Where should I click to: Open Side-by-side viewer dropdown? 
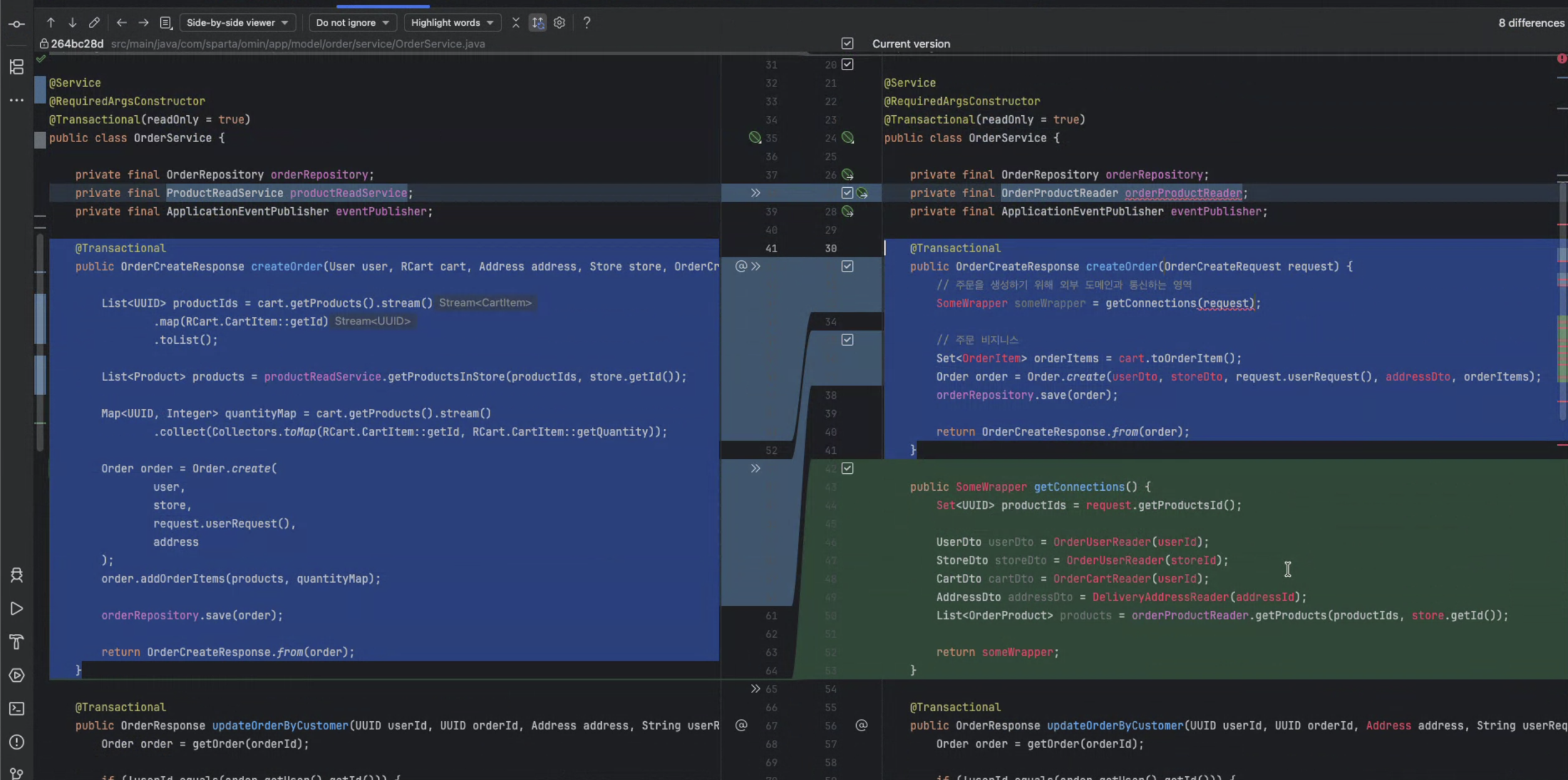click(x=238, y=23)
